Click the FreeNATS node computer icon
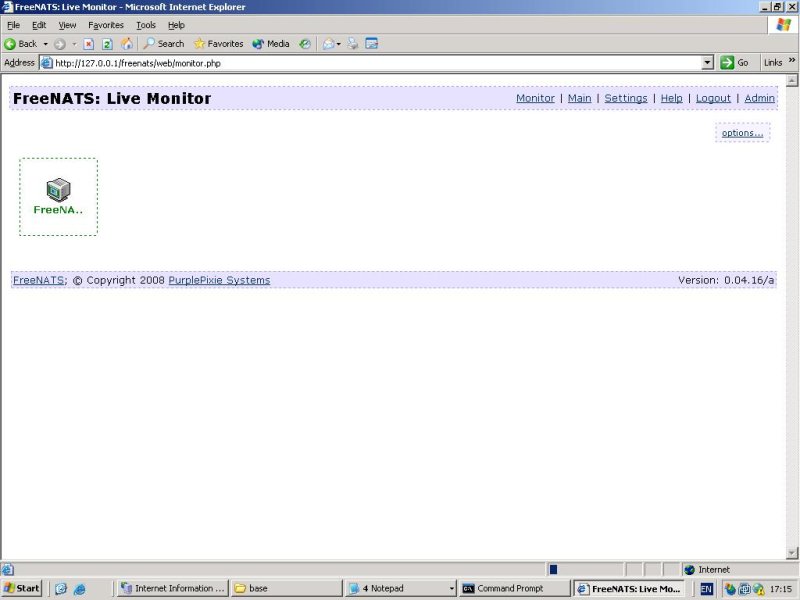This screenshot has width=800, height=600. point(58,189)
